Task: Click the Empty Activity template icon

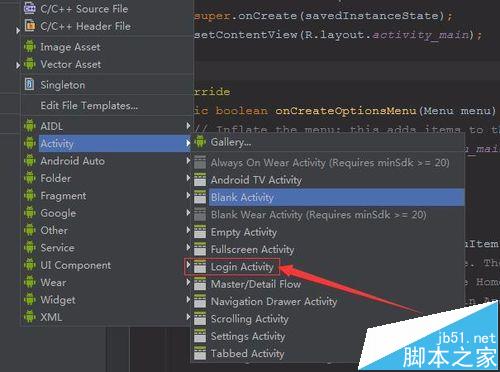Action: coord(200,232)
